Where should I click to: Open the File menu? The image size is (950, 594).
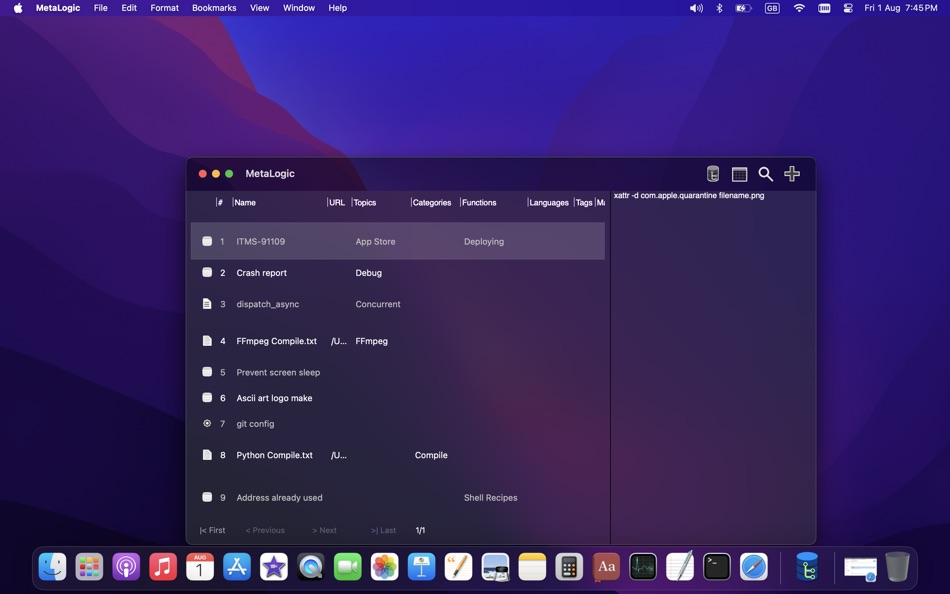coord(101,8)
